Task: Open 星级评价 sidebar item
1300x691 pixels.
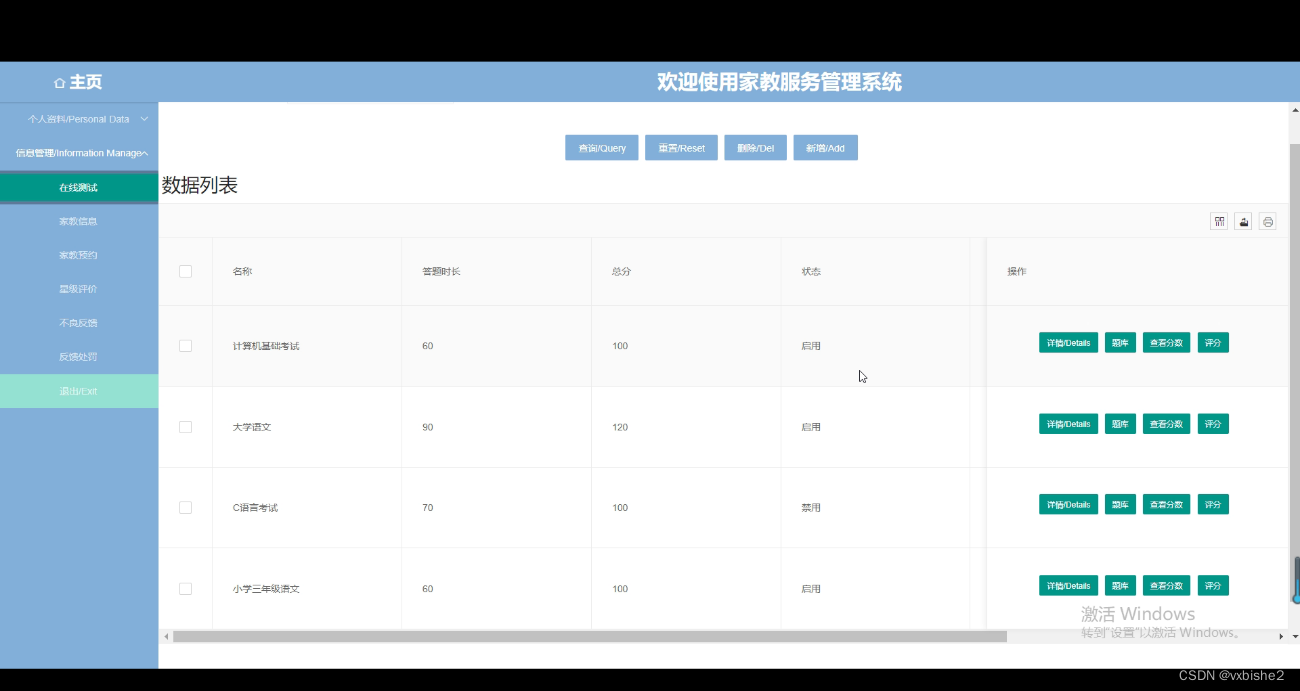Action: click(79, 289)
